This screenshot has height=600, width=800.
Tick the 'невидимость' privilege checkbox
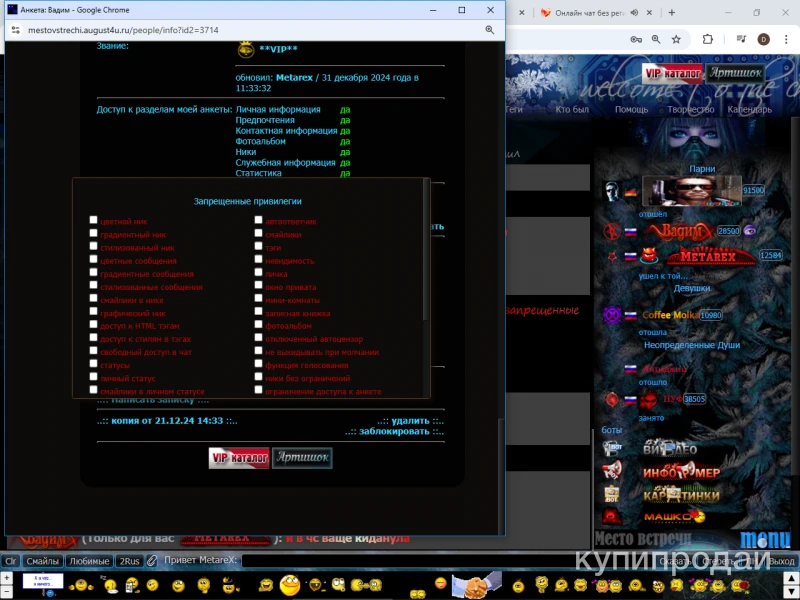[x=258, y=259]
